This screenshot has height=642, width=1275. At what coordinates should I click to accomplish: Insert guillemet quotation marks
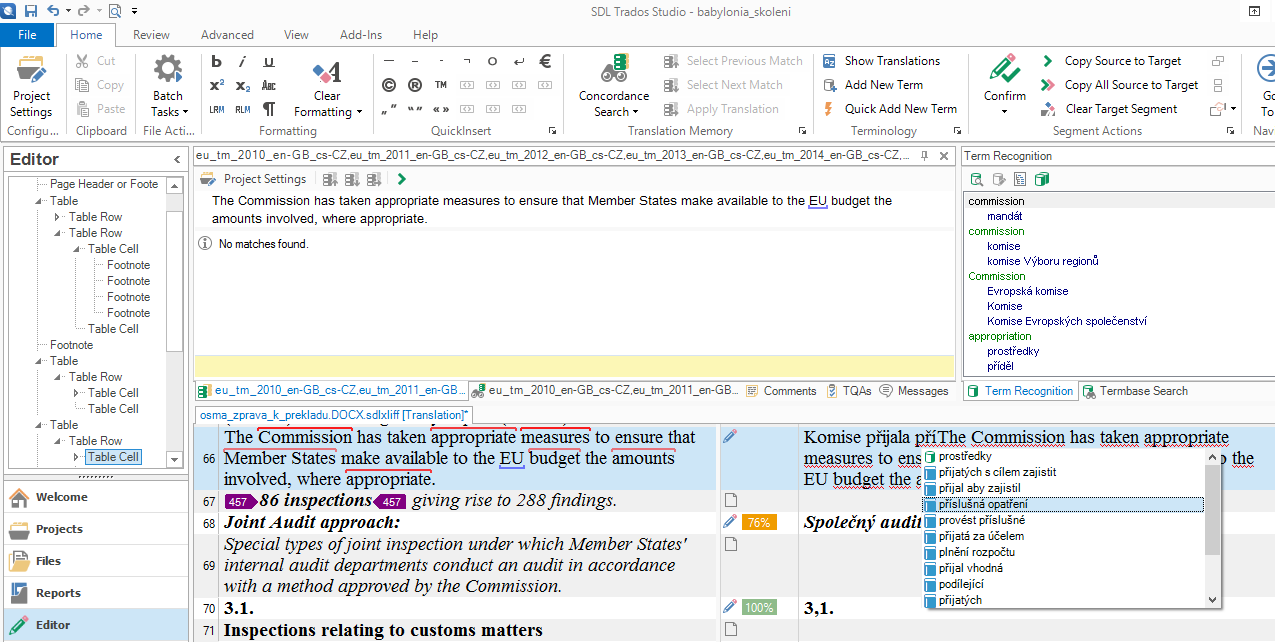point(441,109)
